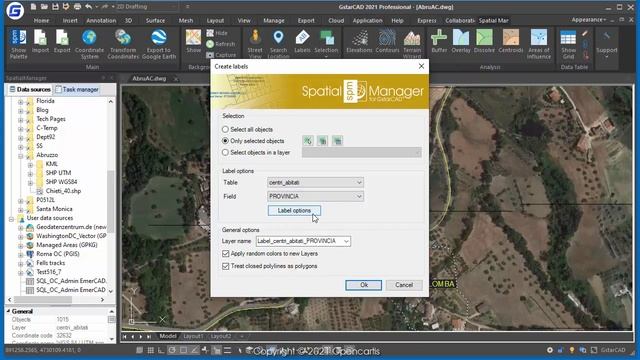Viewport: 640px width, 360px height.
Task: Open the Table dropdown showing centri_abitati
Action: (x=315, y=182)
